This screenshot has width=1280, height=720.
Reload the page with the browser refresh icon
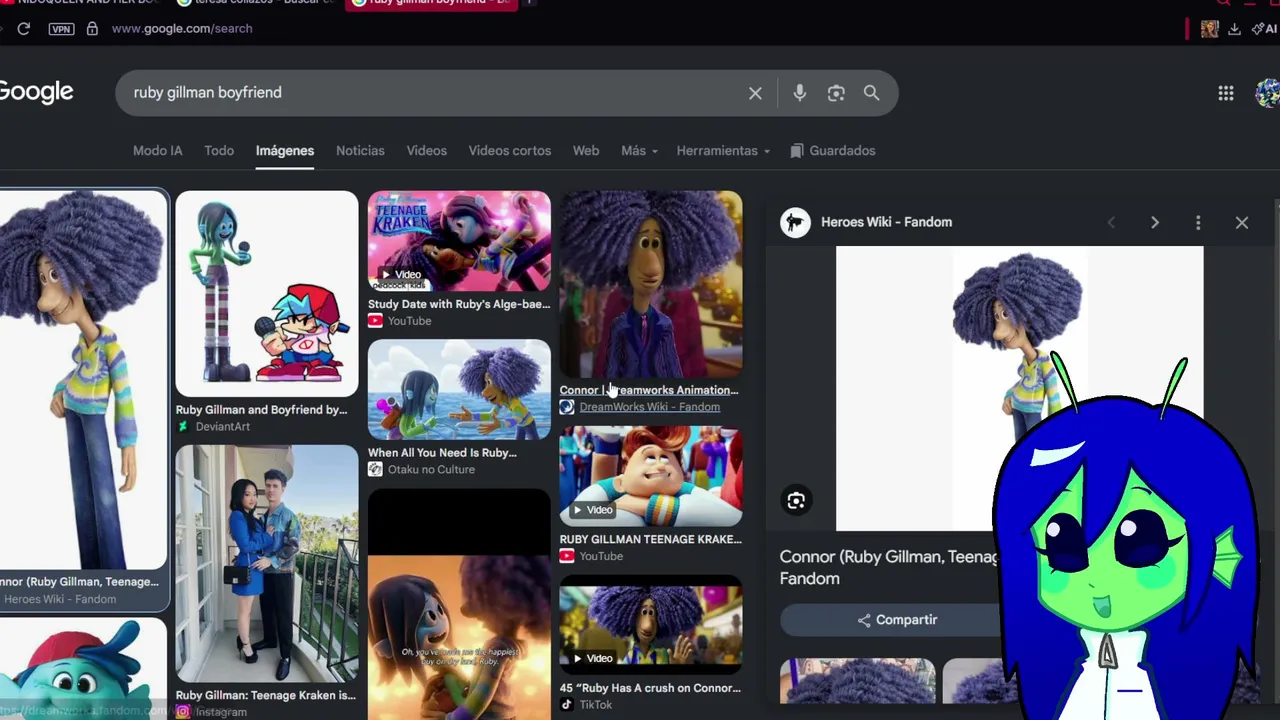(24, 29)
